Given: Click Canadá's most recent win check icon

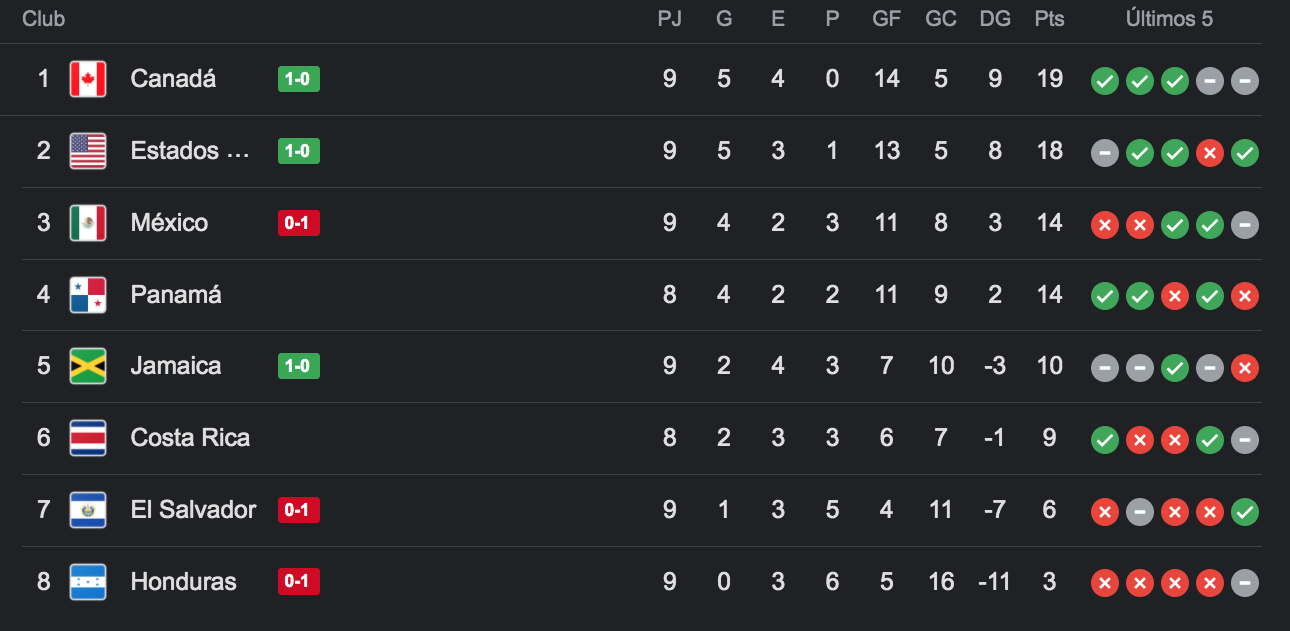Looking at the screenshot, I should coord(1175,82).
